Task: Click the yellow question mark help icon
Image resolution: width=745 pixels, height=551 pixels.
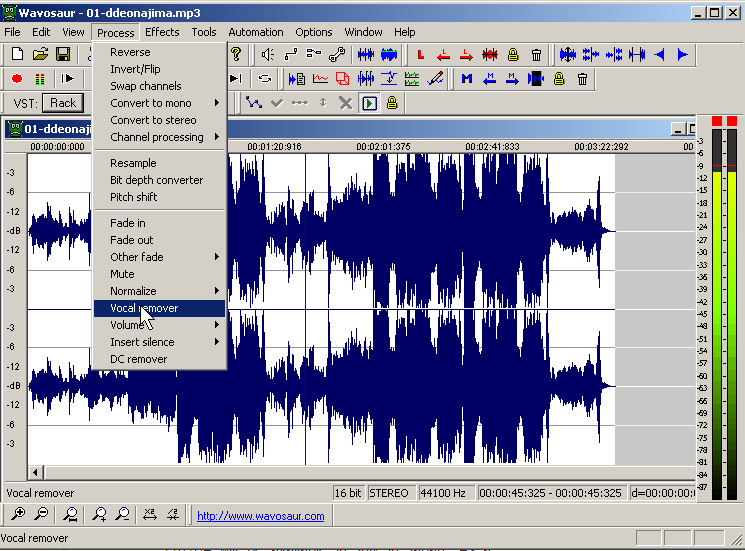Action: [x=236, y=54]
